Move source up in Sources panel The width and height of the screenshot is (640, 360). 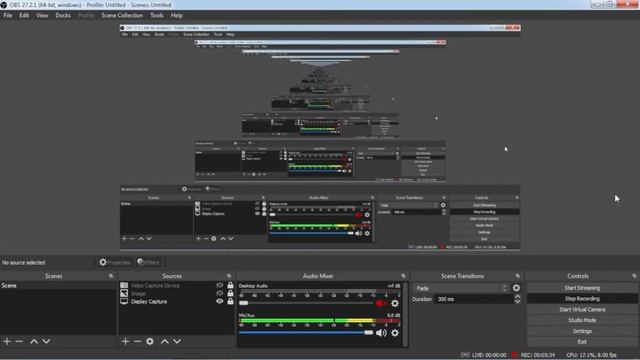(164, 341)
